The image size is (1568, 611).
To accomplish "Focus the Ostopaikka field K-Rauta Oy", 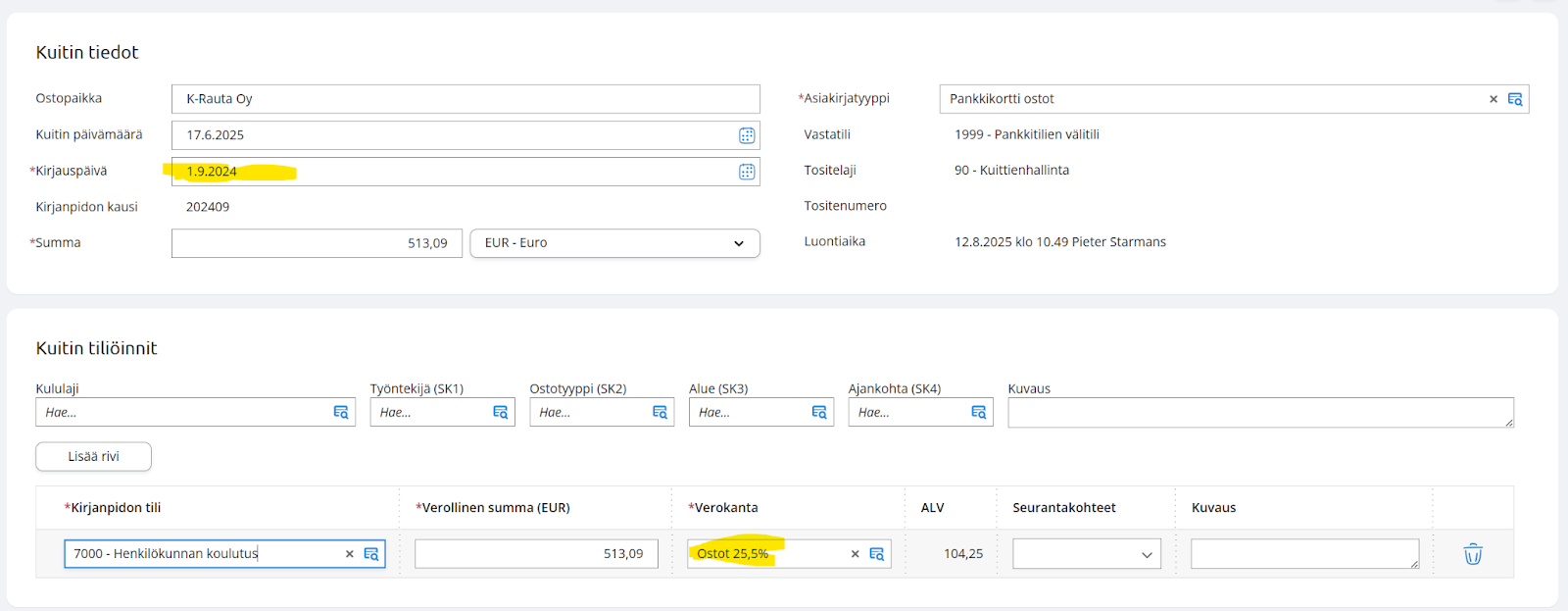I will tap(465, 99).
